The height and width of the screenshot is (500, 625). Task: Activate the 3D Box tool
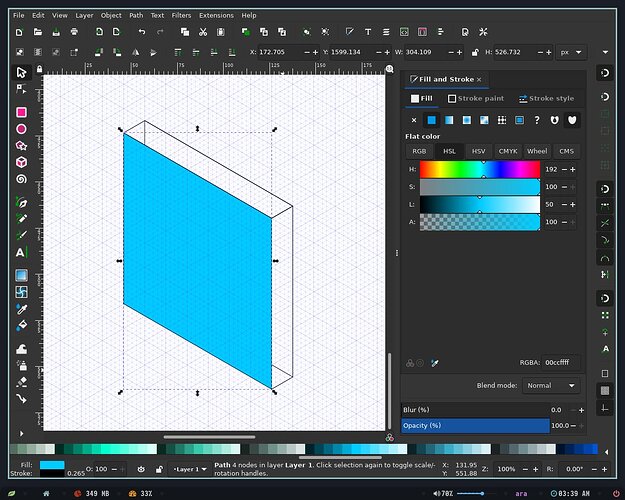tap(22, 162)
